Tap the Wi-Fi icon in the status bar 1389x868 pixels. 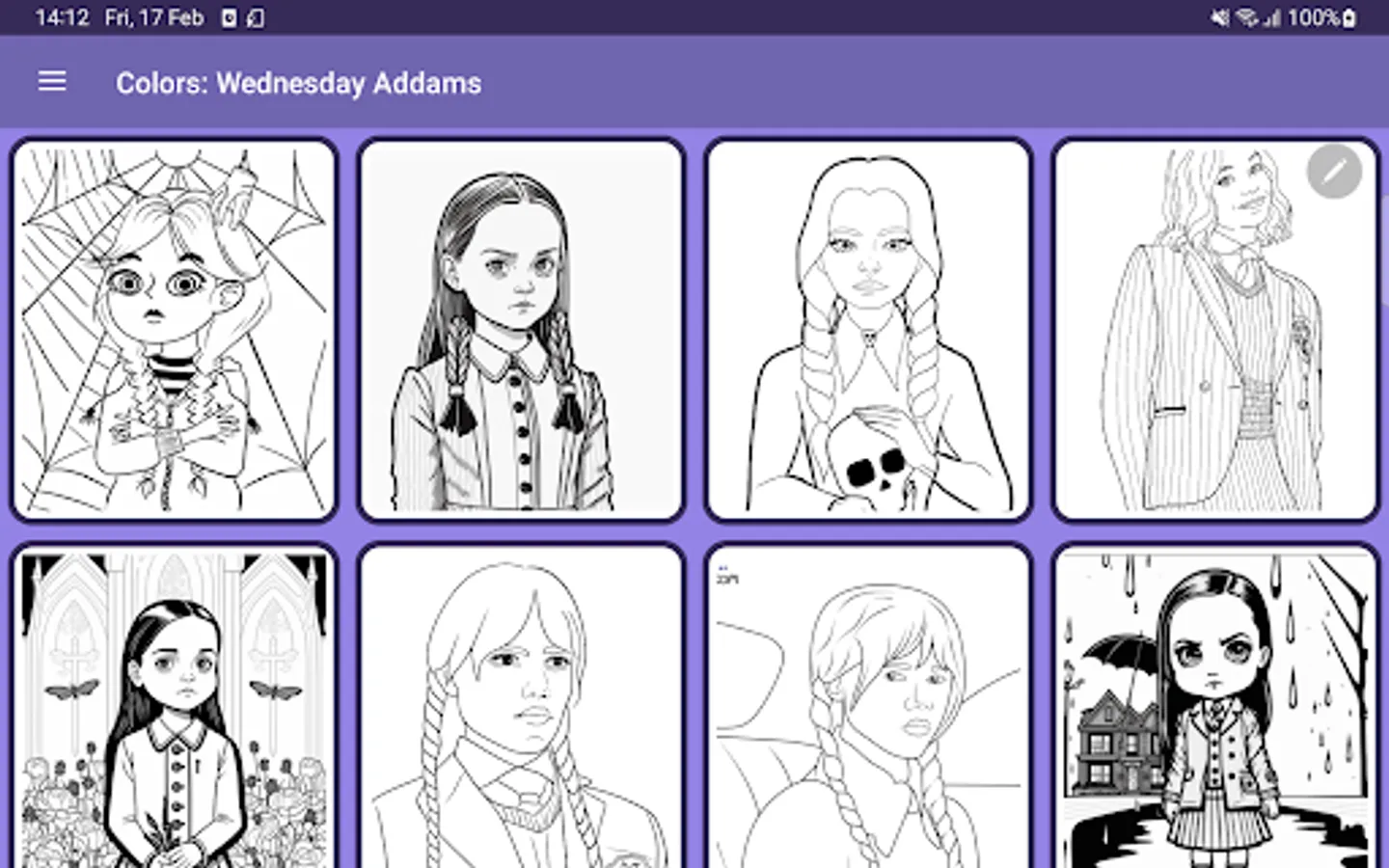click(x=1247, y=17)
